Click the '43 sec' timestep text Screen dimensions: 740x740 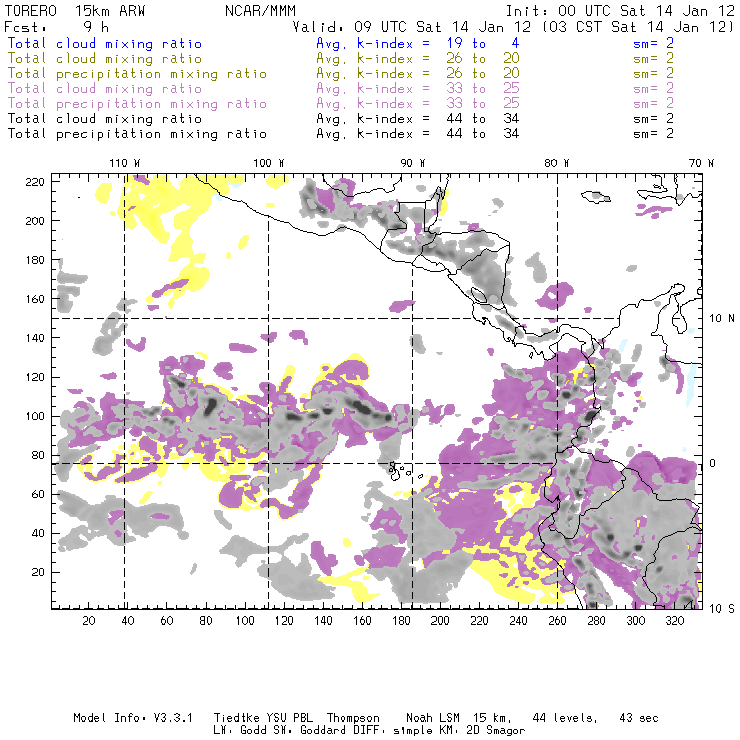click(639, 718)
